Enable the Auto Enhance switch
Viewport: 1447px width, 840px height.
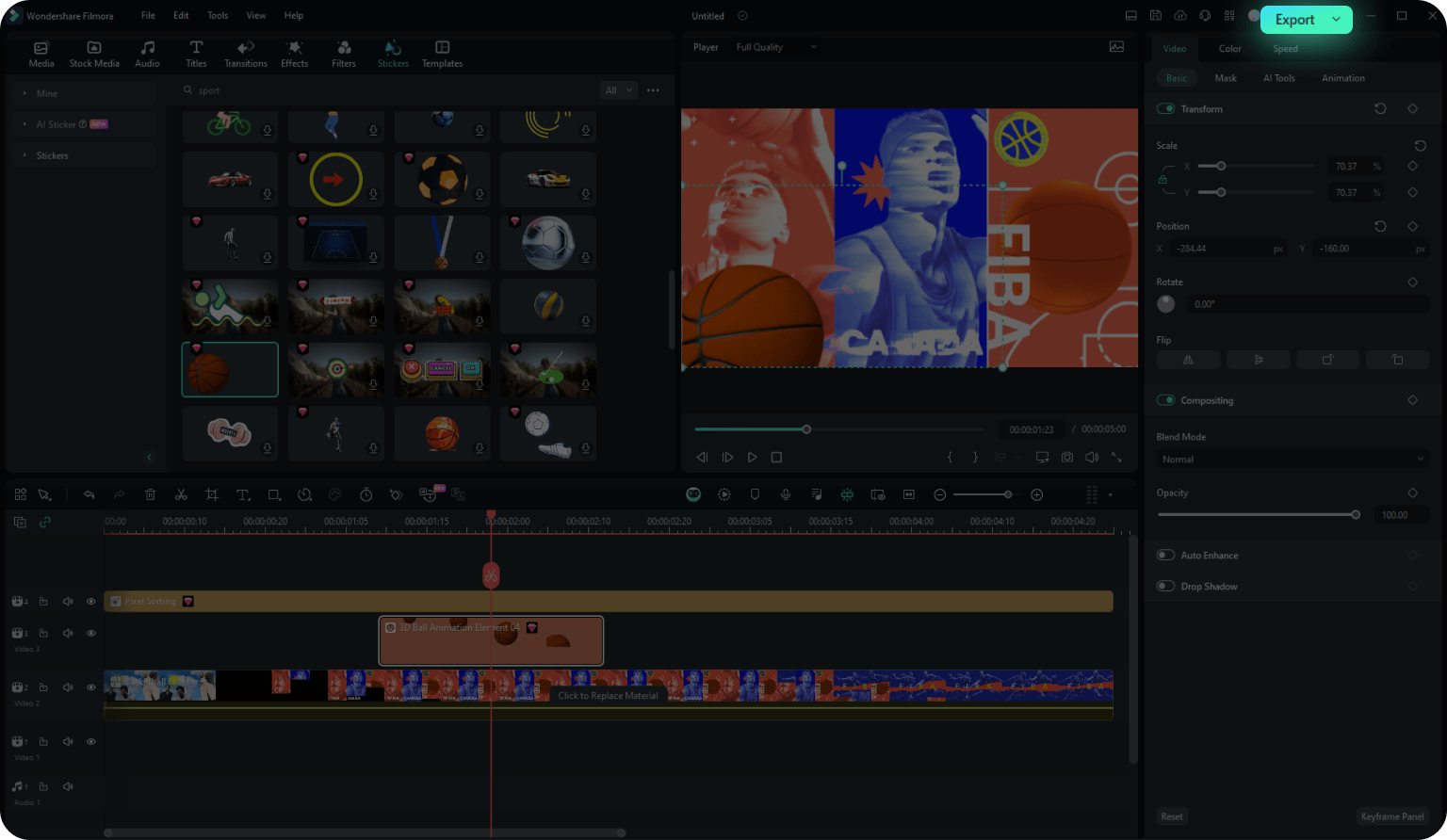(x=1166, y=555)
